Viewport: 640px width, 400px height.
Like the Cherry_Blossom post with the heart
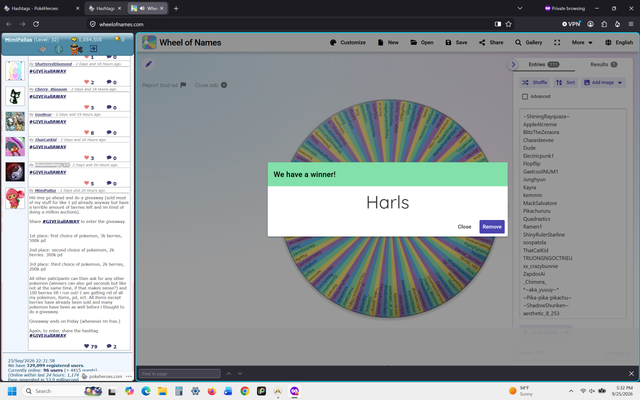coord(87,107)
